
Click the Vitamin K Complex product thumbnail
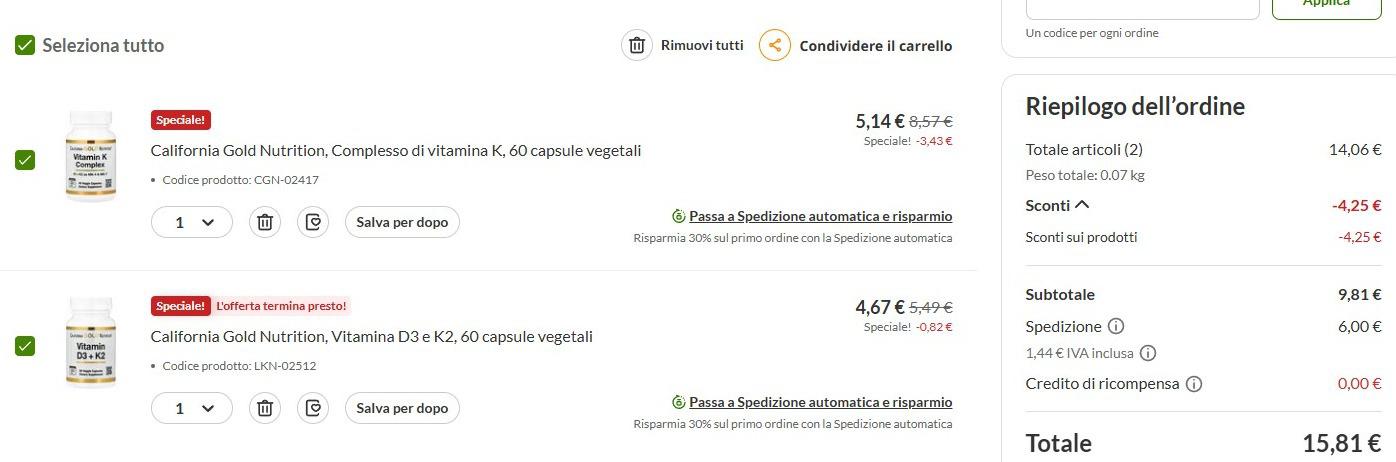tap(91, 157)
